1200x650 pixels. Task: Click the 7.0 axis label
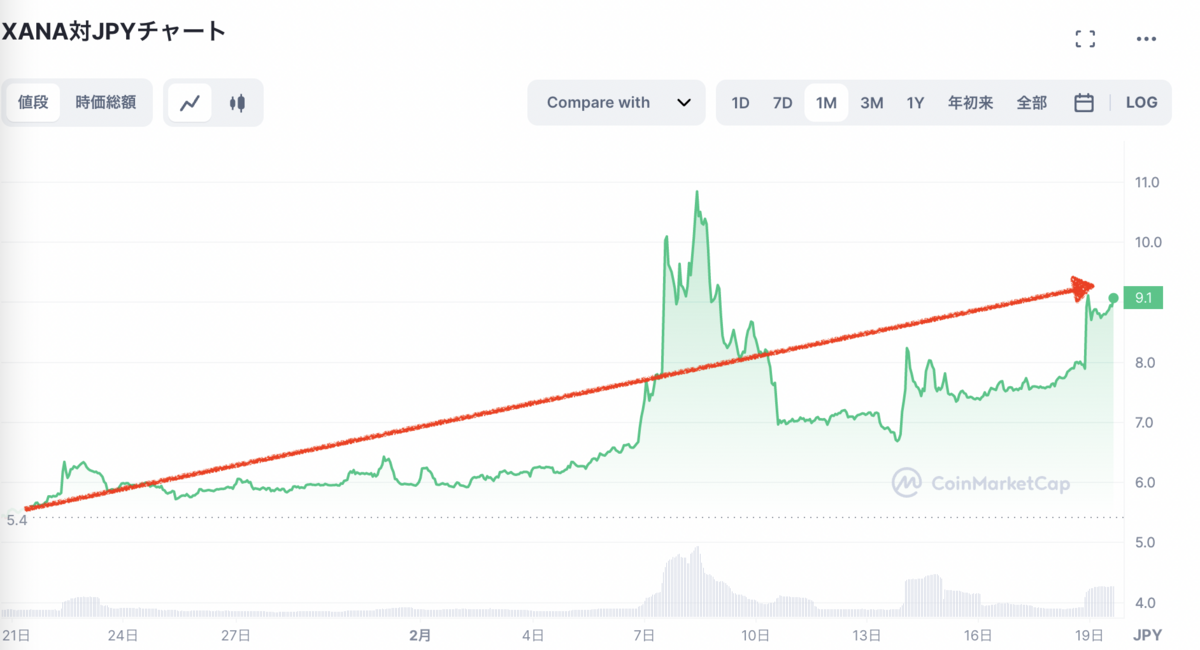[1146, 422]
